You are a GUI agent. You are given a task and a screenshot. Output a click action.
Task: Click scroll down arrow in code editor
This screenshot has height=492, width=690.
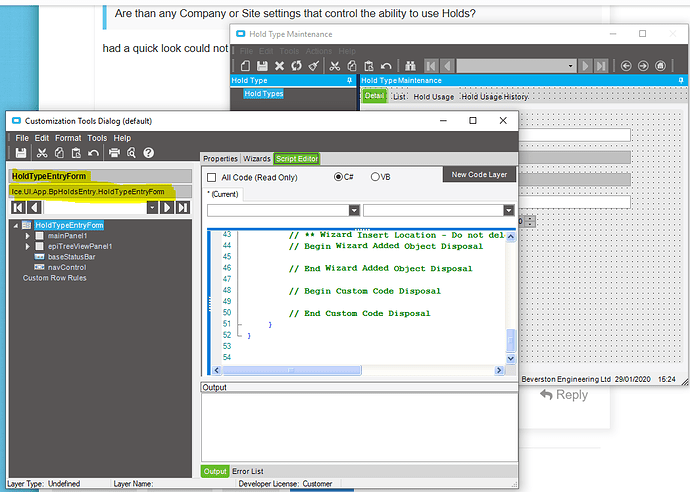tap(510, 359)
